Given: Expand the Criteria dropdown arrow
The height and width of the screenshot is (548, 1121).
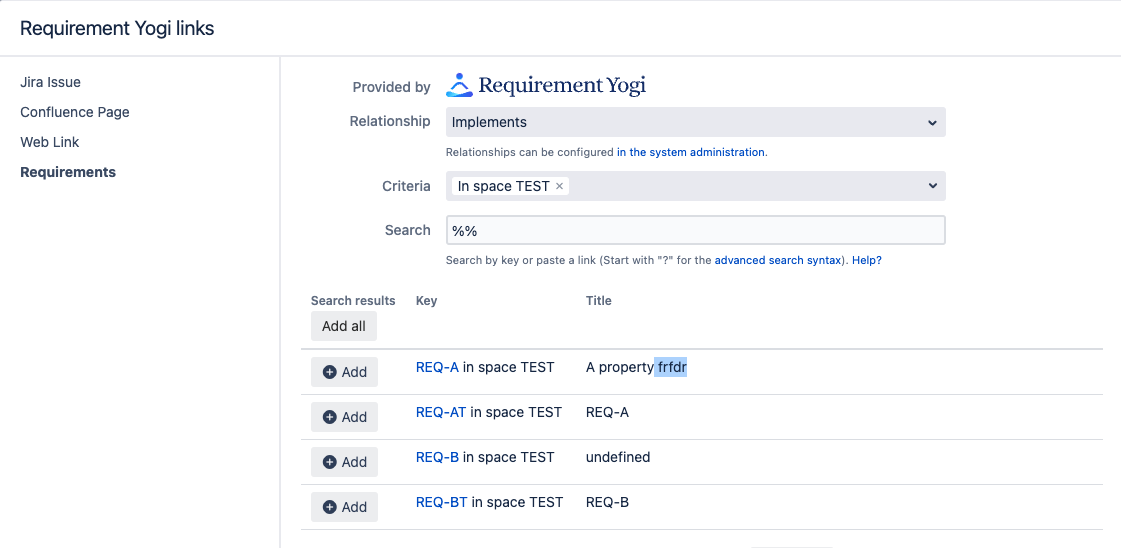Looking at the screenshot, I should click(x=932, y=186).
